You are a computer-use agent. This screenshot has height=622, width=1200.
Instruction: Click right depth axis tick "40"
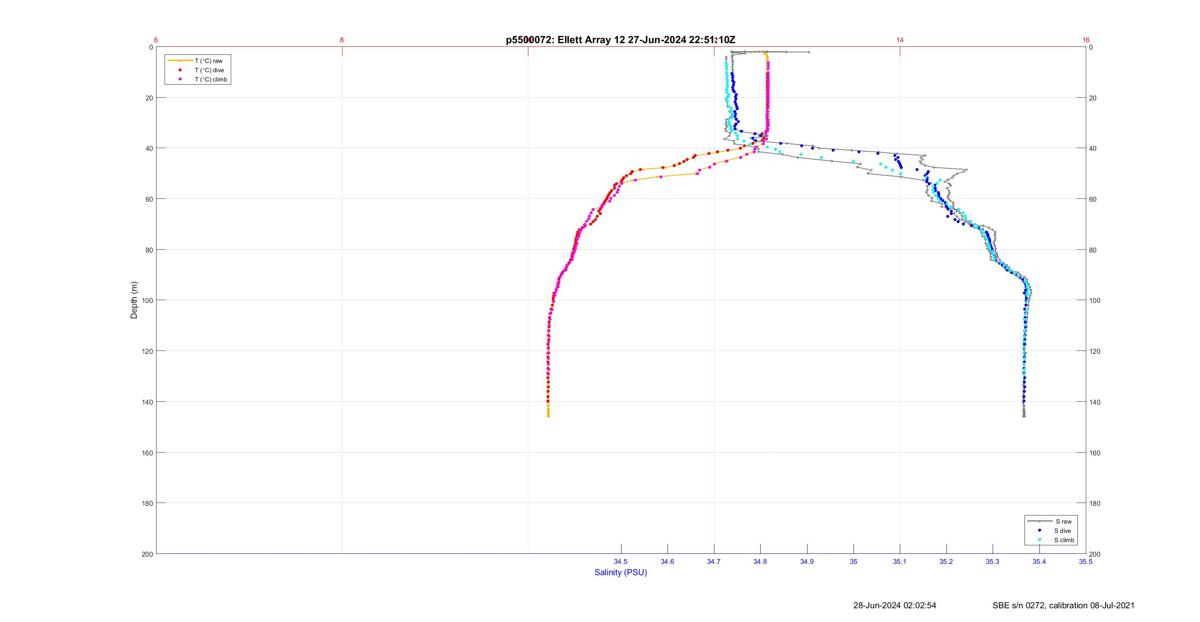pos(1093,149)
